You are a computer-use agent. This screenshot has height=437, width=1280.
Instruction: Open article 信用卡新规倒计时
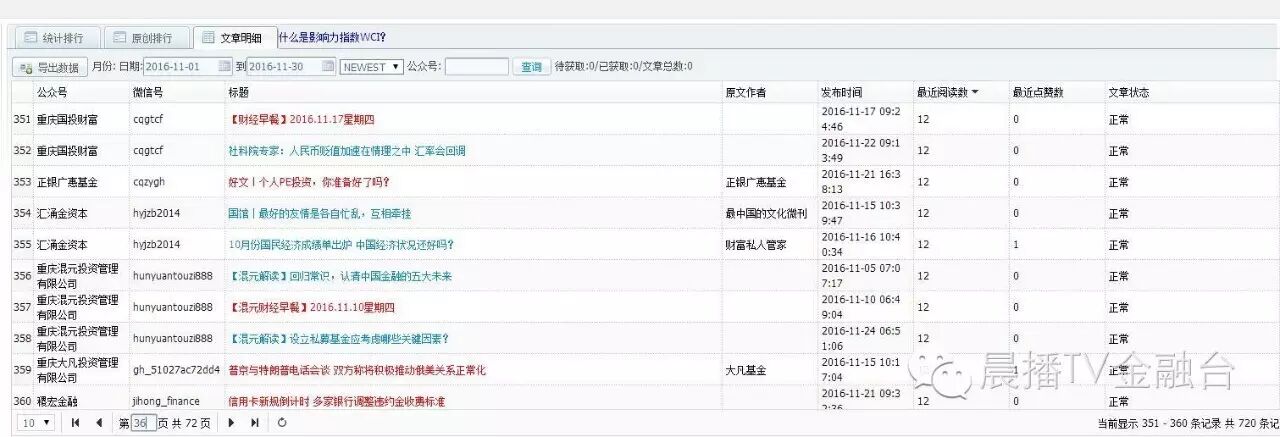coord(336,401)
